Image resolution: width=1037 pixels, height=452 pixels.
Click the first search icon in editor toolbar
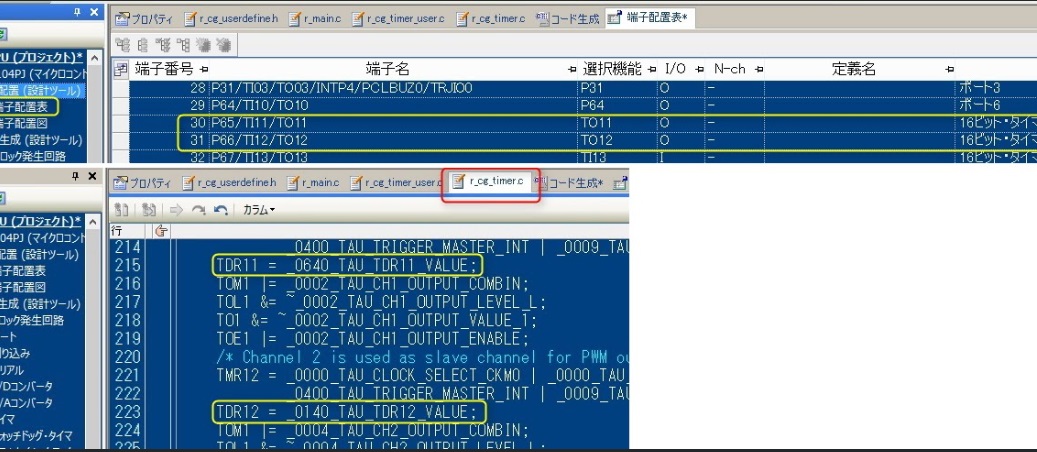122,210
